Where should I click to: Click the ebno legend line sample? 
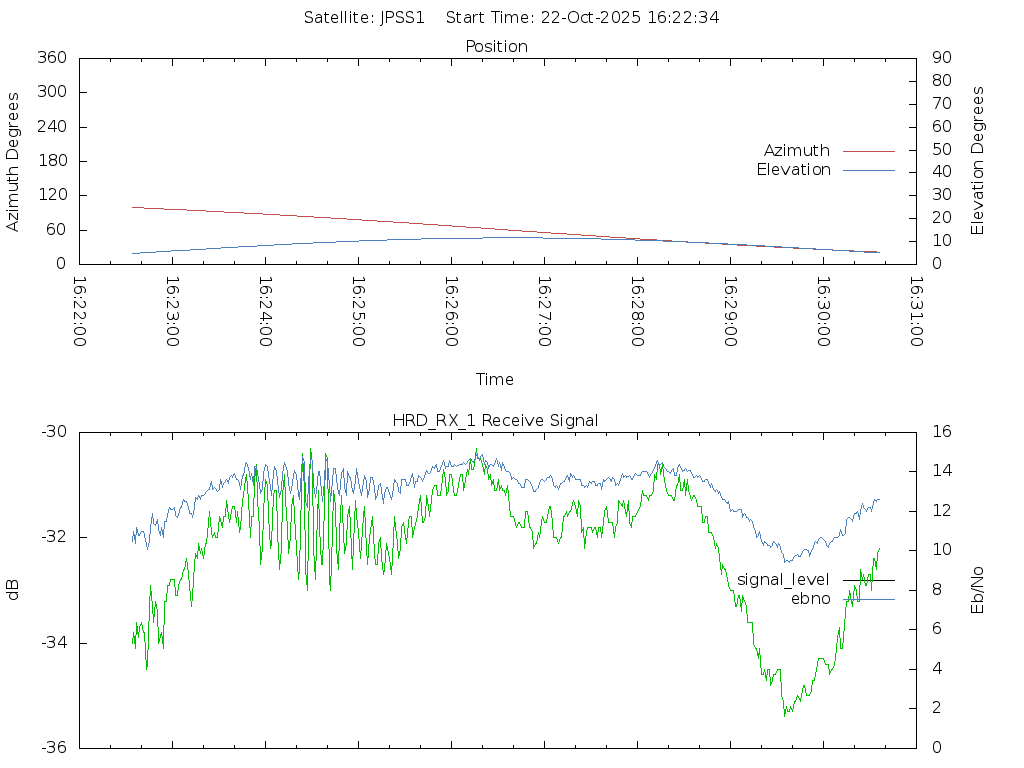click(868, 599)
